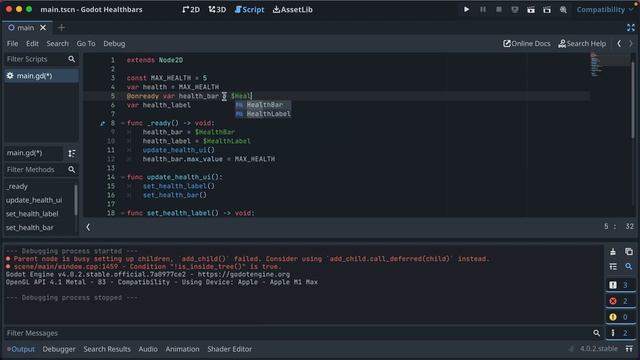Viewport: 640px width, 360px height.
Task: Switch to the 2D workspace
Action: click(191, 9)
